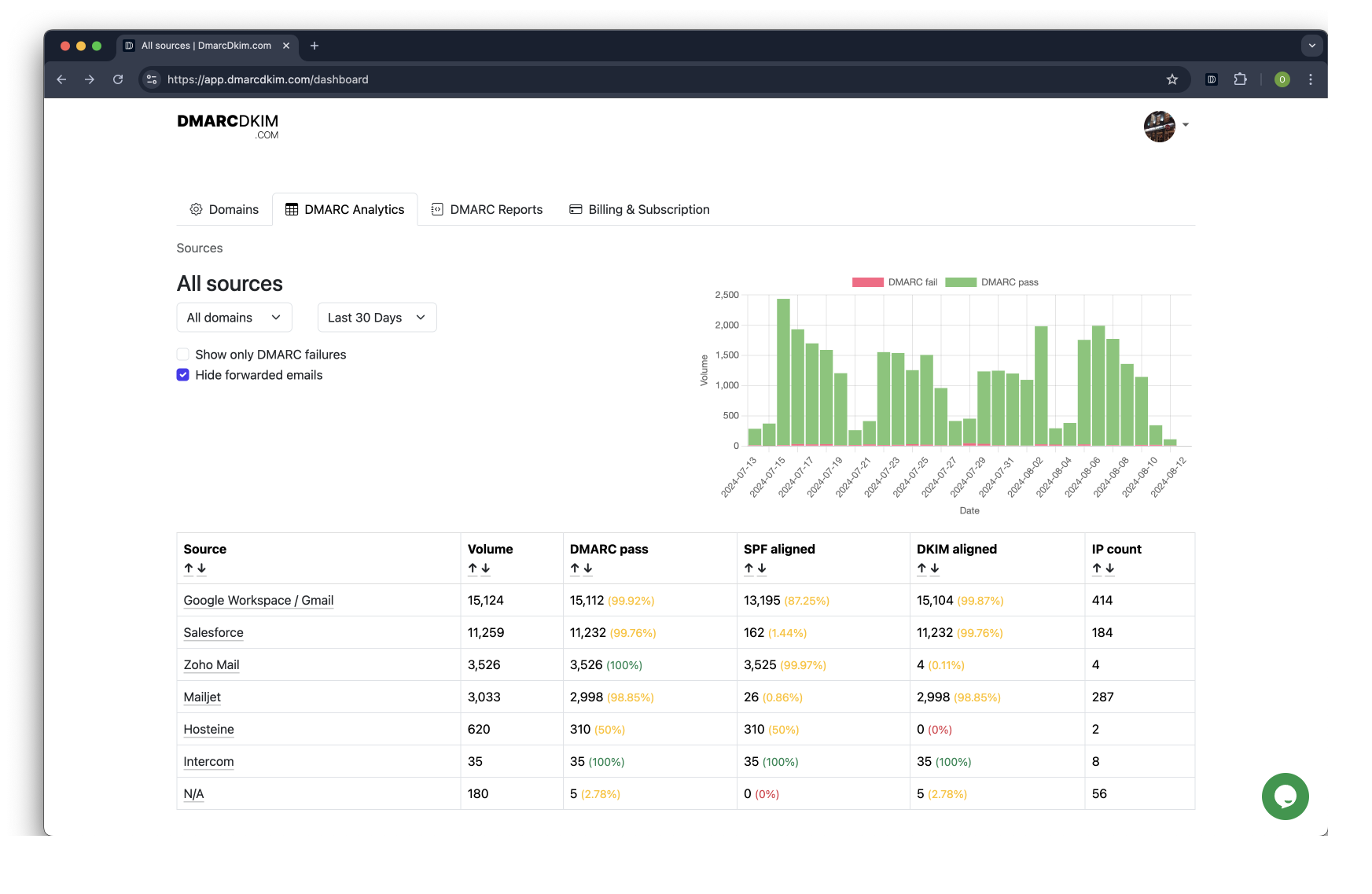Open the N/A source link
Viewport: 1372px width, 894px height.
click(193, 794)
